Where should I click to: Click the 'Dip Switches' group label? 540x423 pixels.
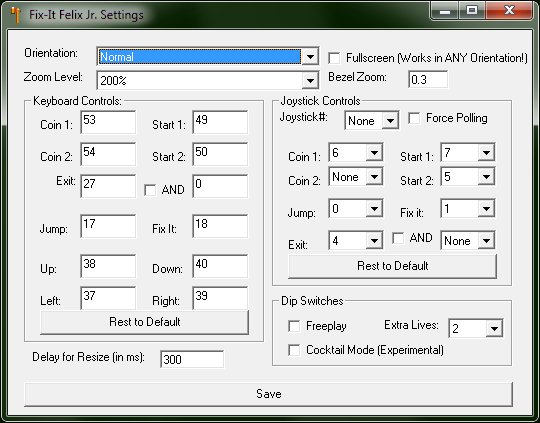coord(312,301)
